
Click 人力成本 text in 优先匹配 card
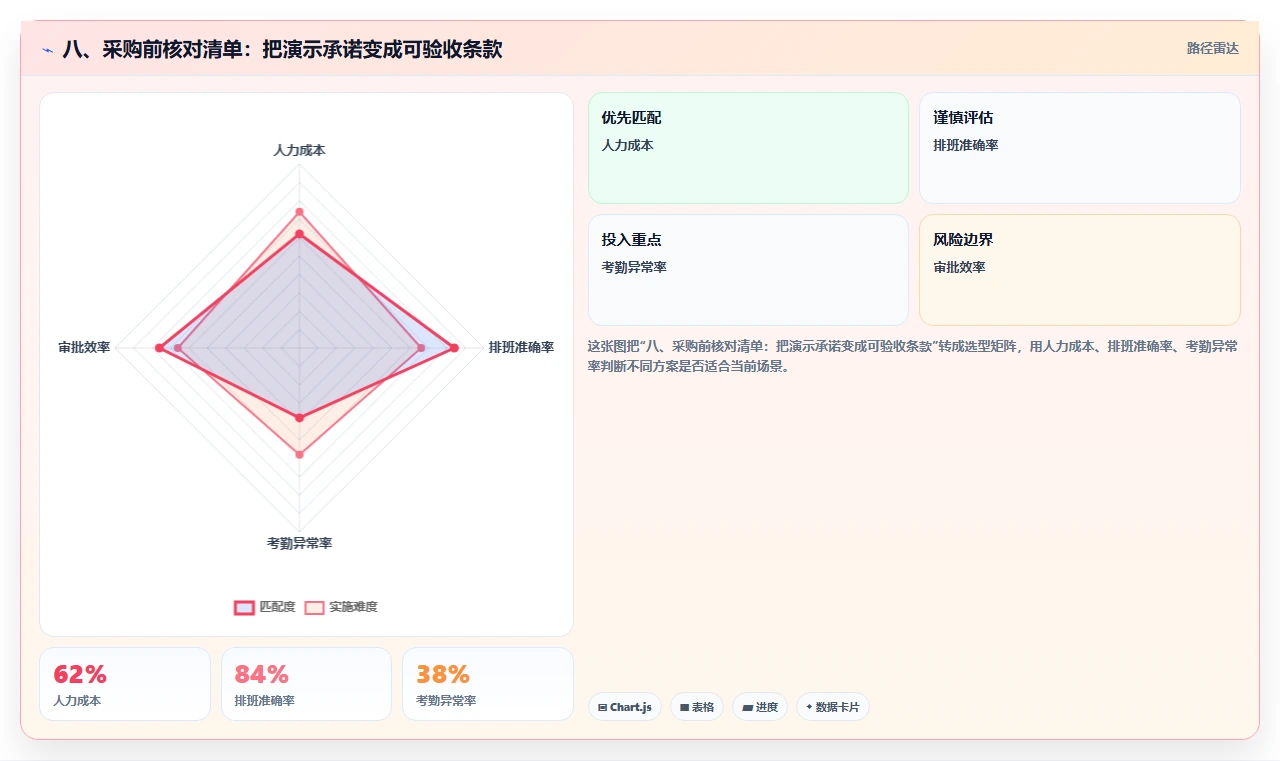pyautogui.click(x=627, y=145)
